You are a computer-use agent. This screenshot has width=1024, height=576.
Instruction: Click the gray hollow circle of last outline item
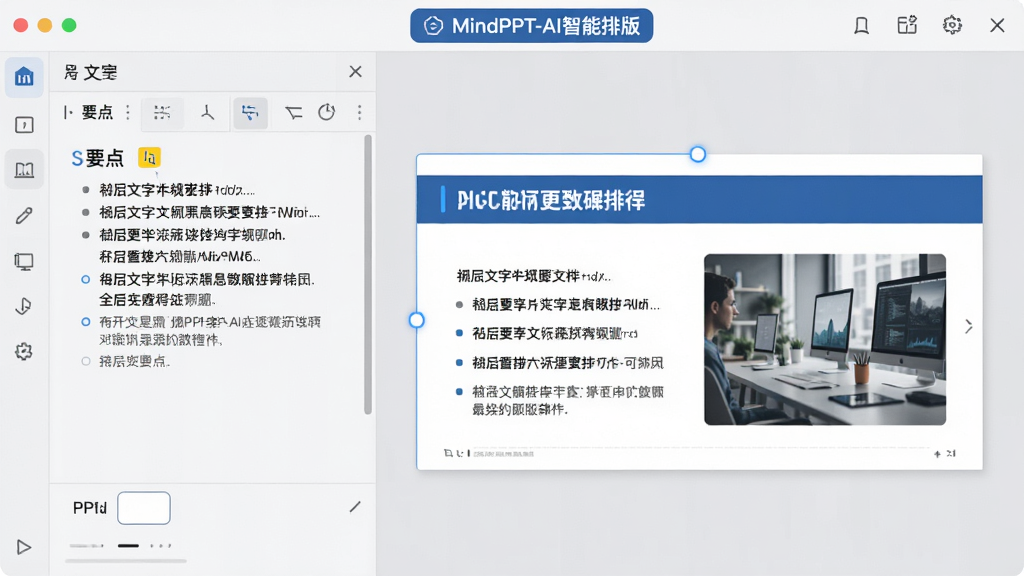pos(86,361)
